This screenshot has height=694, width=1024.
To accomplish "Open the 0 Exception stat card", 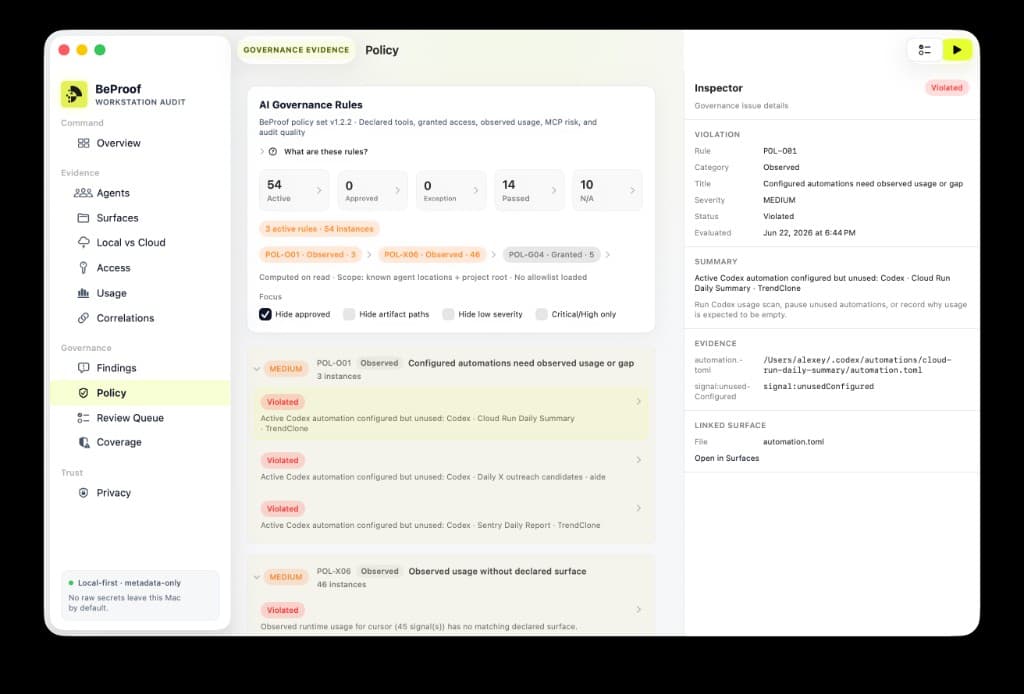I will pyautogui.click(x=451, y=191).
